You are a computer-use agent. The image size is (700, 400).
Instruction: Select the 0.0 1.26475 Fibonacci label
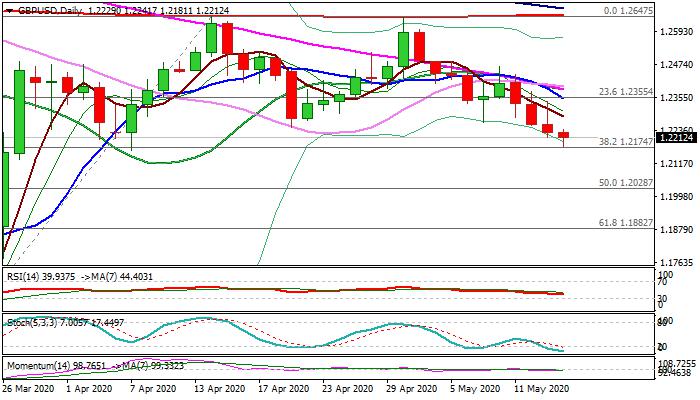pos(628,11)
